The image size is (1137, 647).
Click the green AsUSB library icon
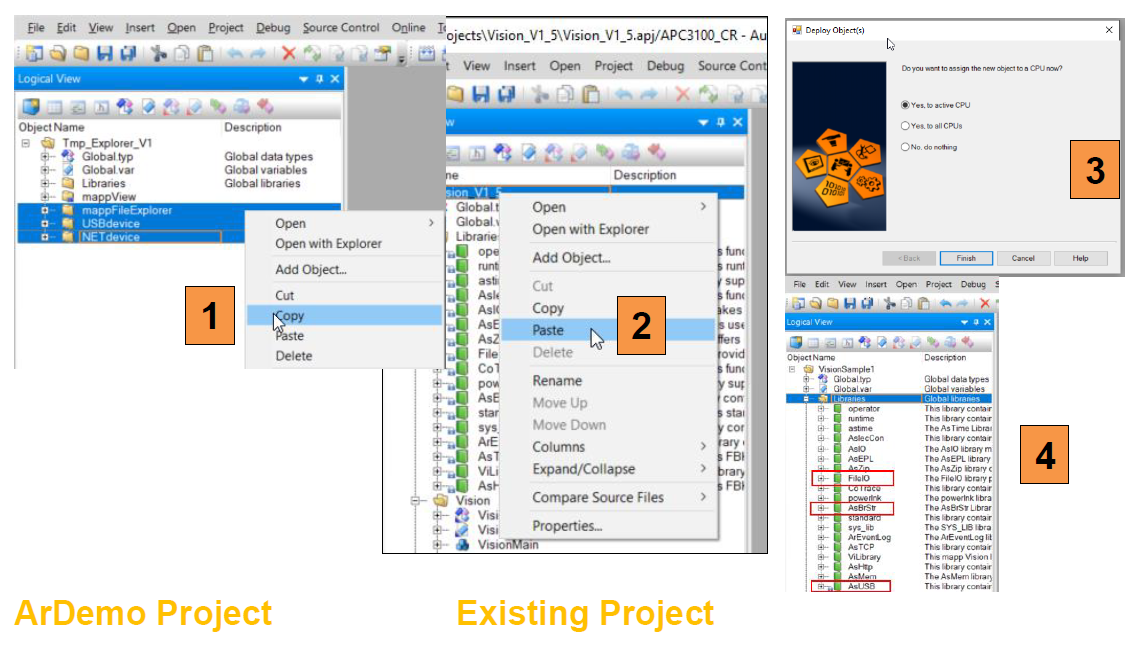tap(838, 587)
